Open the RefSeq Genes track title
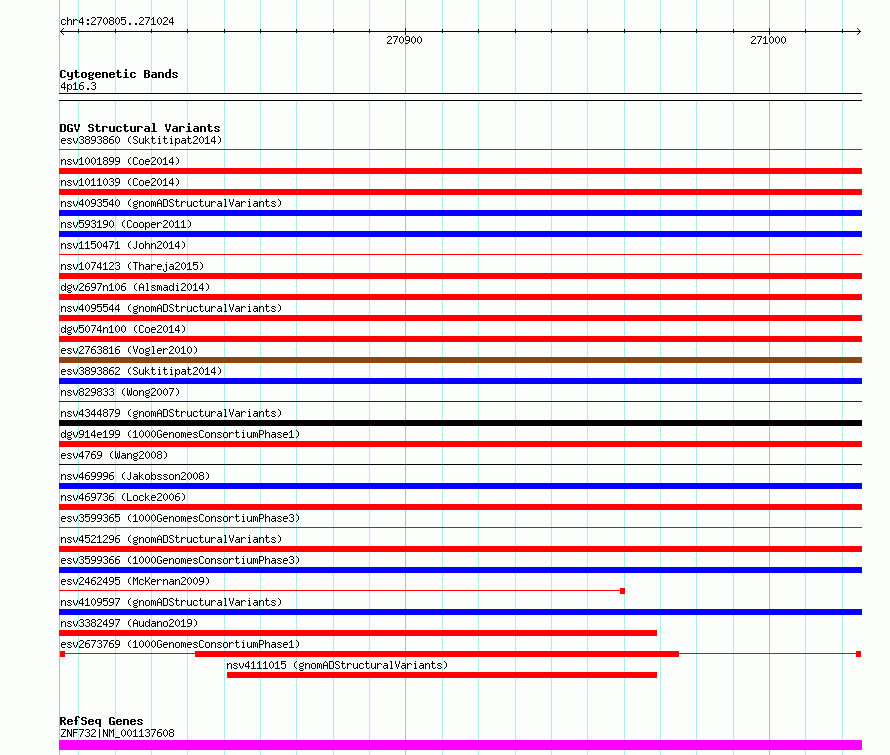This screenshot has height=755, width=890. click(x=101, y=721)
